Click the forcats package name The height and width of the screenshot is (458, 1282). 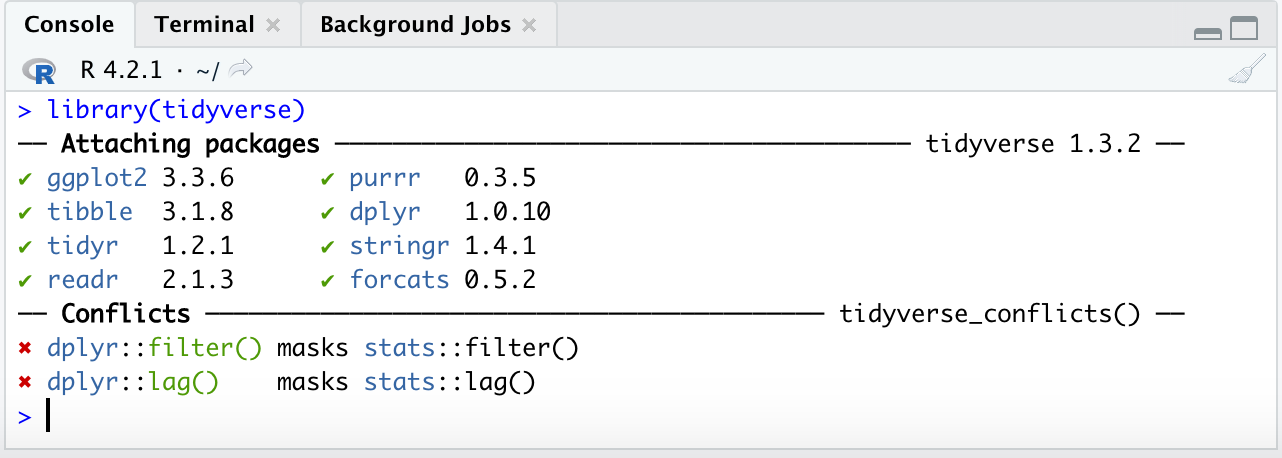(x=399, y=280)
